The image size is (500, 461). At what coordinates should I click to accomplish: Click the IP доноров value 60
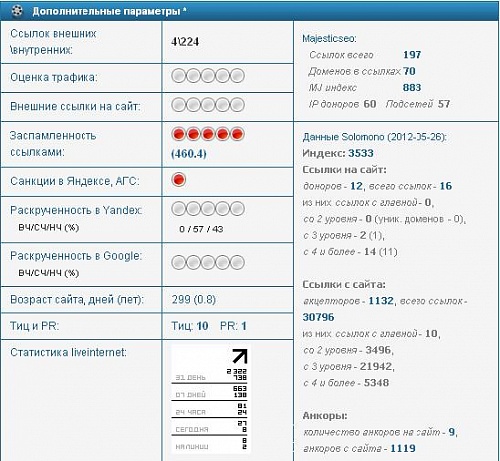(x=370, y=104)
